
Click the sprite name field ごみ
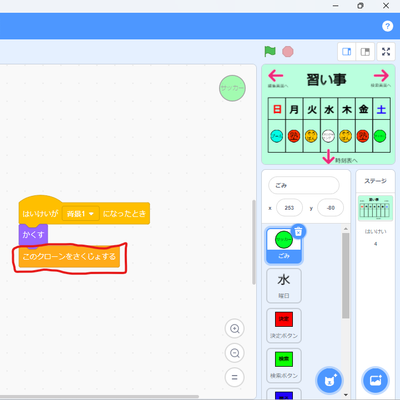(304, 185)
